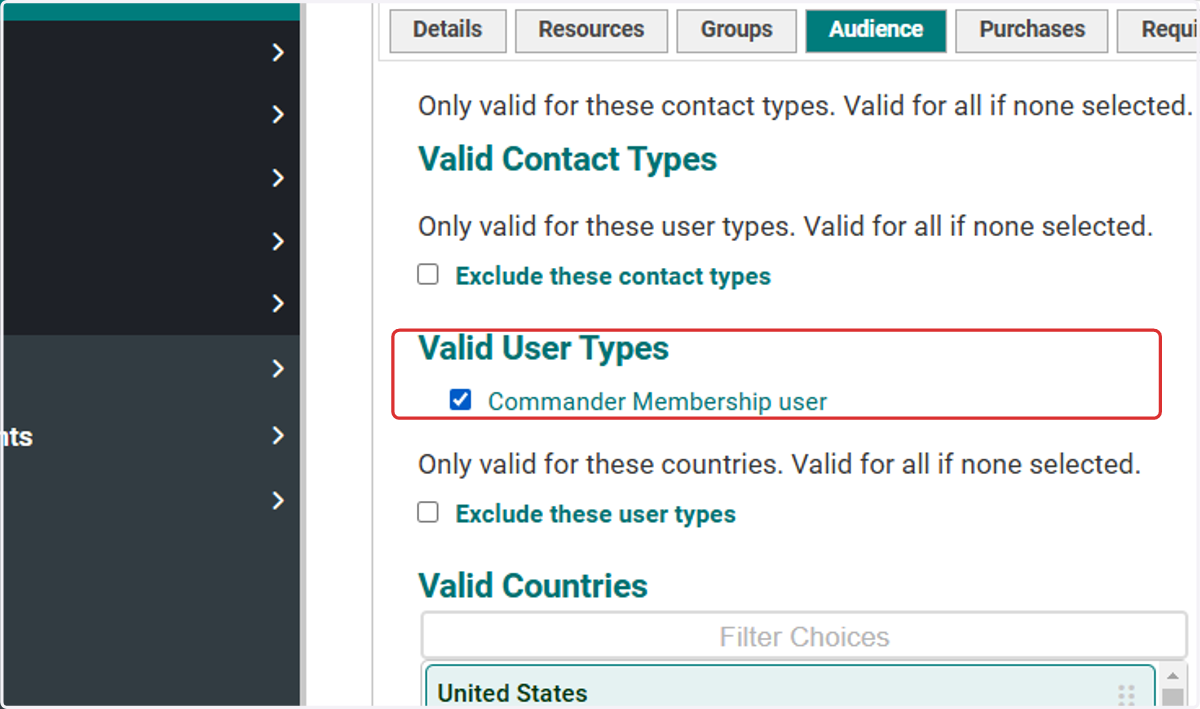
Task: Click the "Only valid for these countries" note
Action: pyautogui.click(x=779, y=464)
